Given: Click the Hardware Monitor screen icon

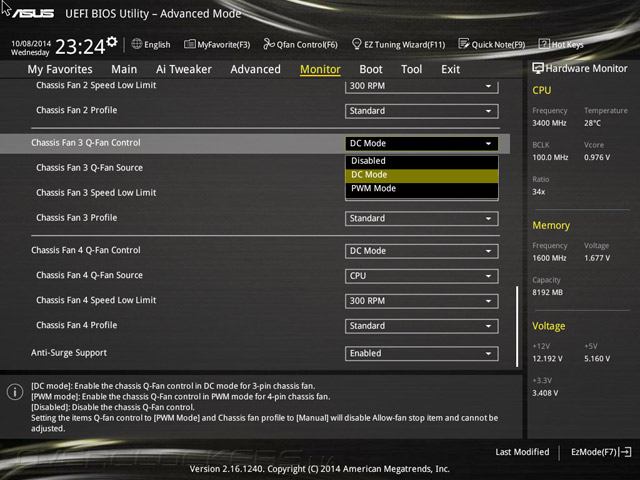Looking at the screenshot, I should [538, 68].
